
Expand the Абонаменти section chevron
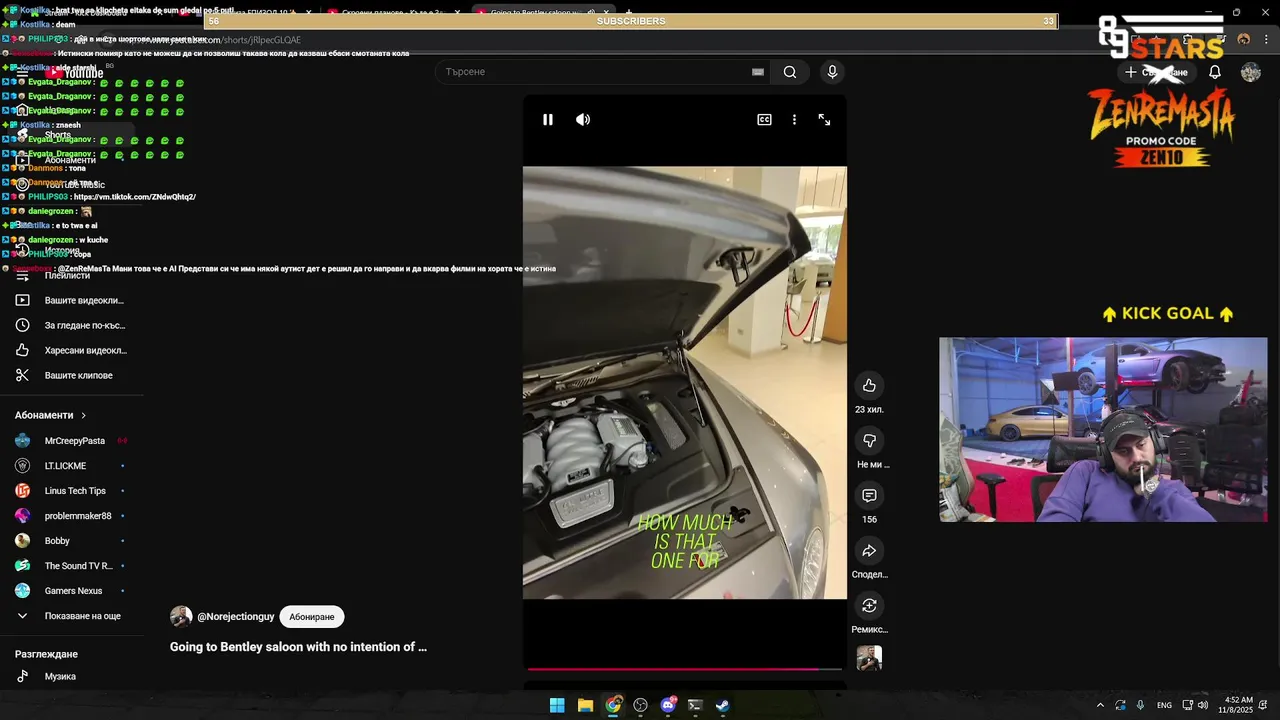point(84,415)
